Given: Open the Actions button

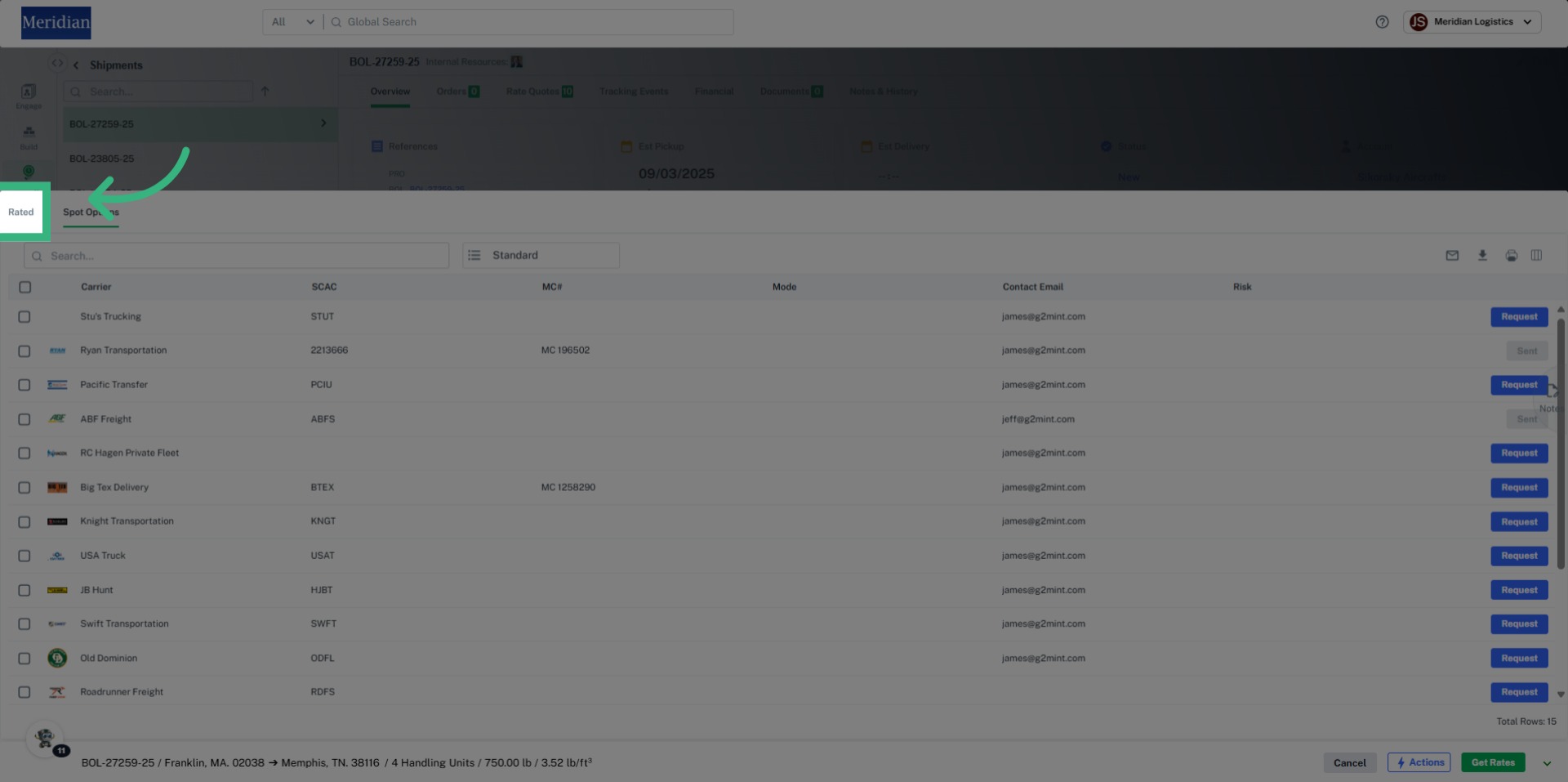Looking at the screenshot, I should [1419, 763].
